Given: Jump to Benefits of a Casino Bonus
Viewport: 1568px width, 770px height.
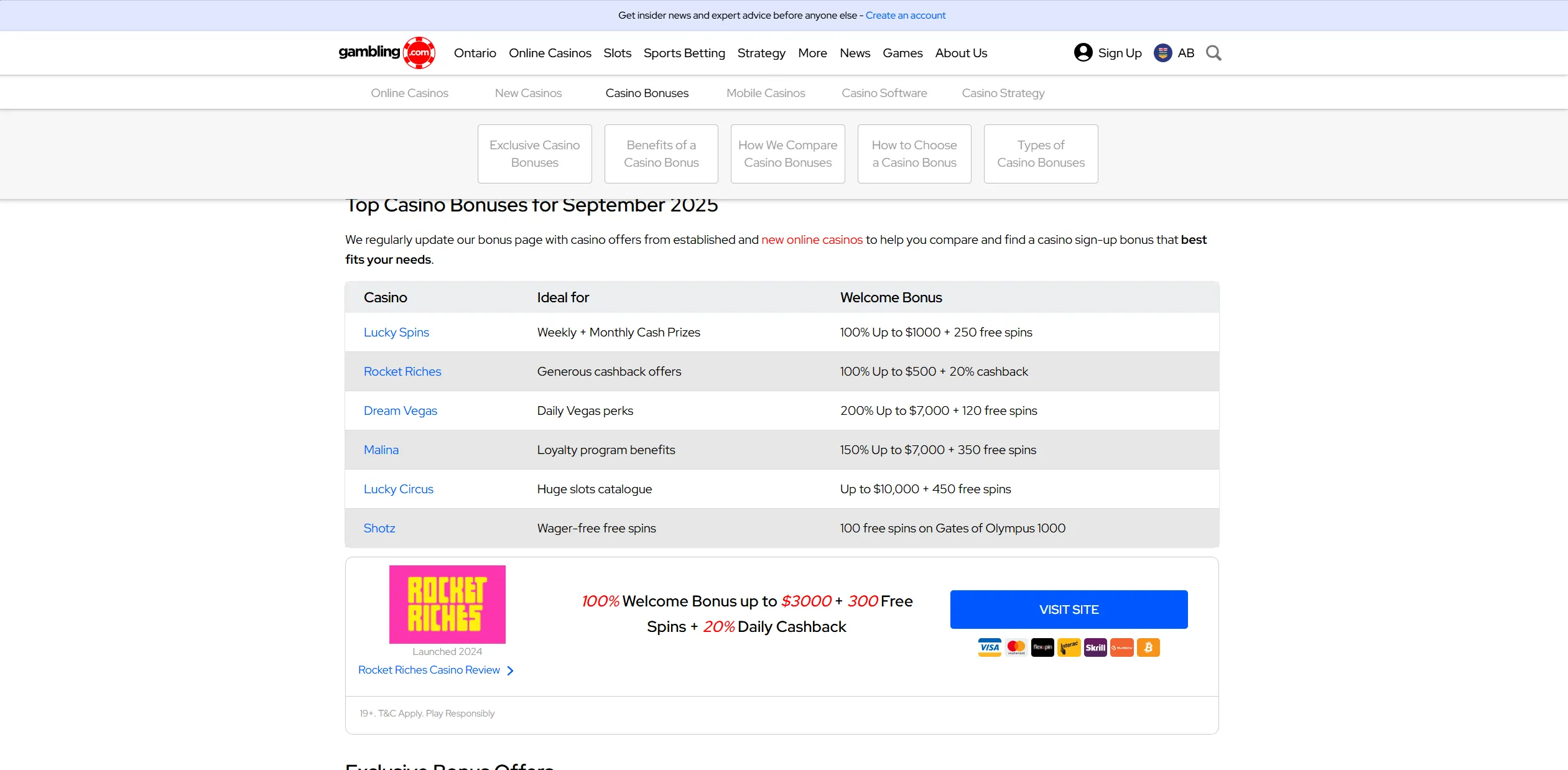Looking at the screenshot, I should point(661,154).
